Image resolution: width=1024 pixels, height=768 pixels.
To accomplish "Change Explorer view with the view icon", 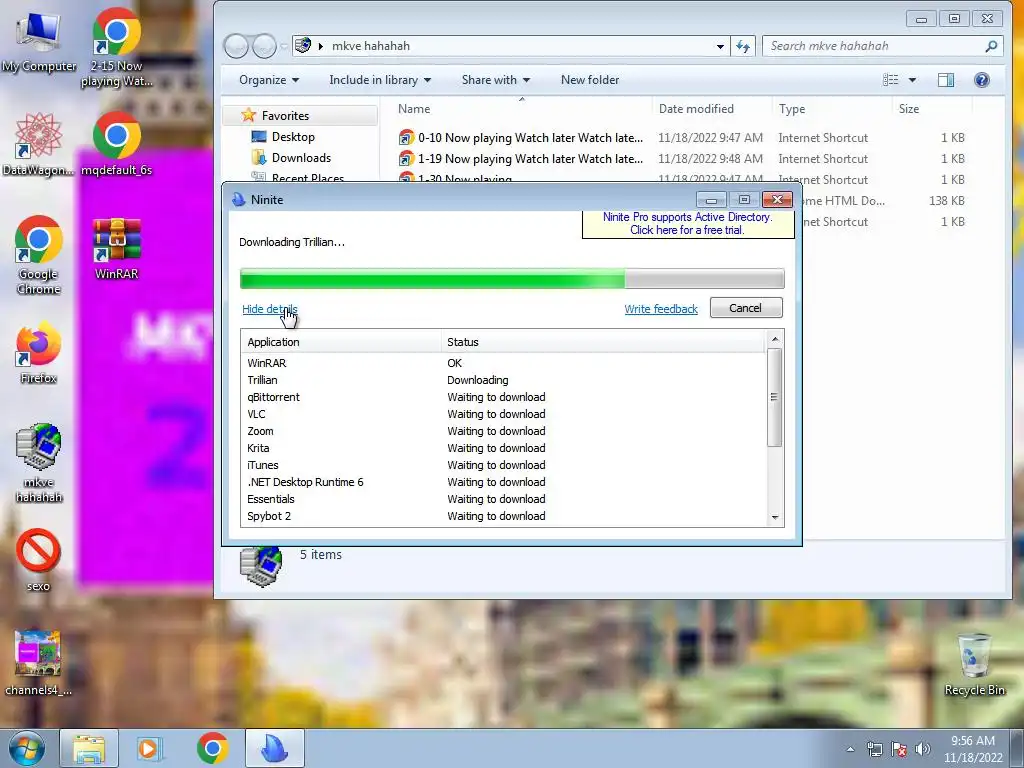I will 891,80.
